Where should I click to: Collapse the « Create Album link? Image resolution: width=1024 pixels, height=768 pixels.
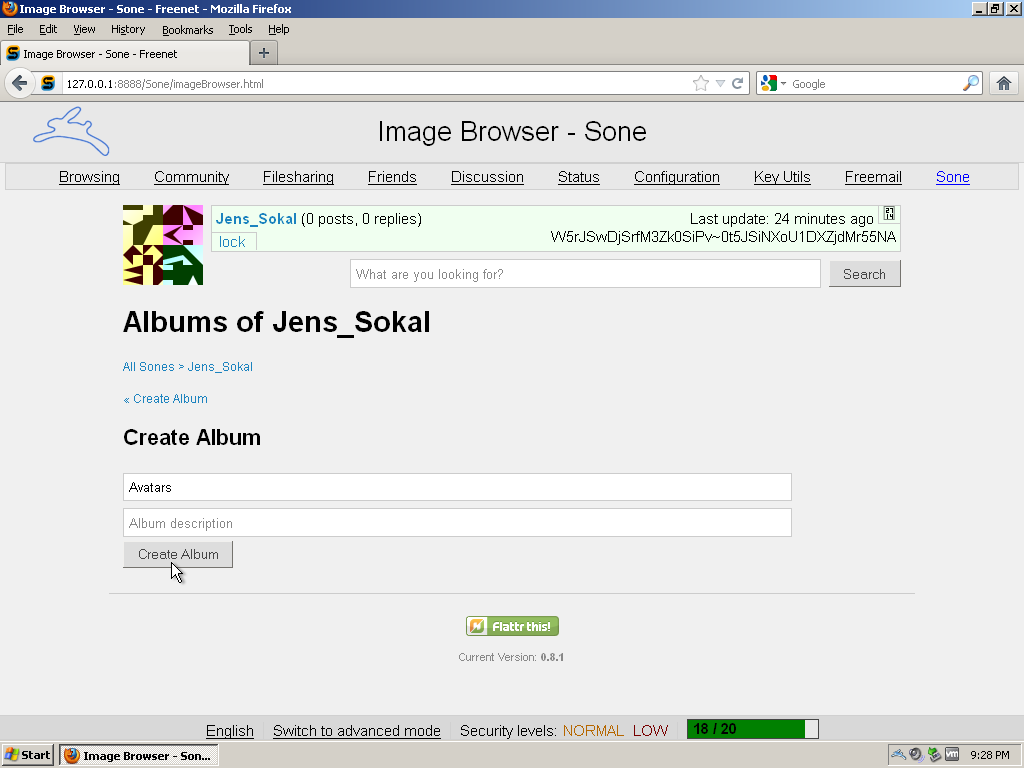click(166, 399)
